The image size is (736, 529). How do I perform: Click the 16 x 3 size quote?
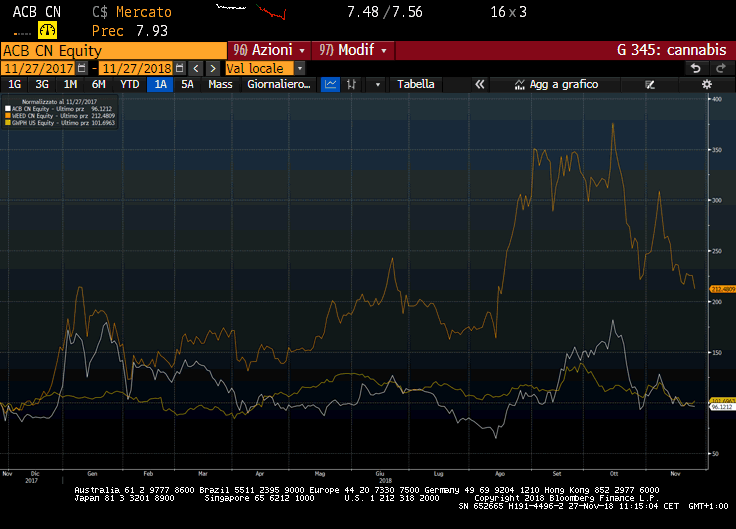[x=509, y=12]
